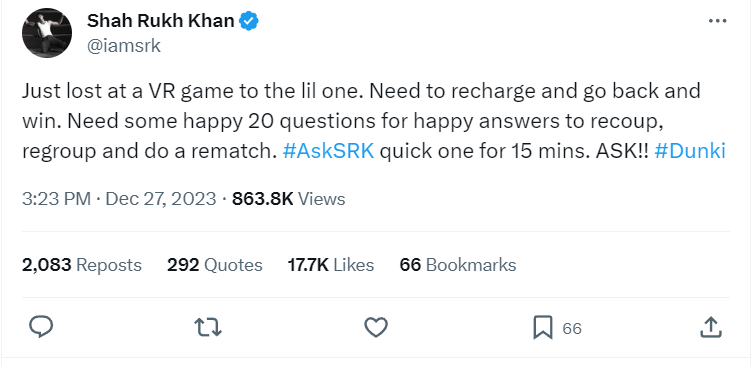754x366 pixels.
Task: Open the three-dot more options menu
Action: (x=717, y=21)
